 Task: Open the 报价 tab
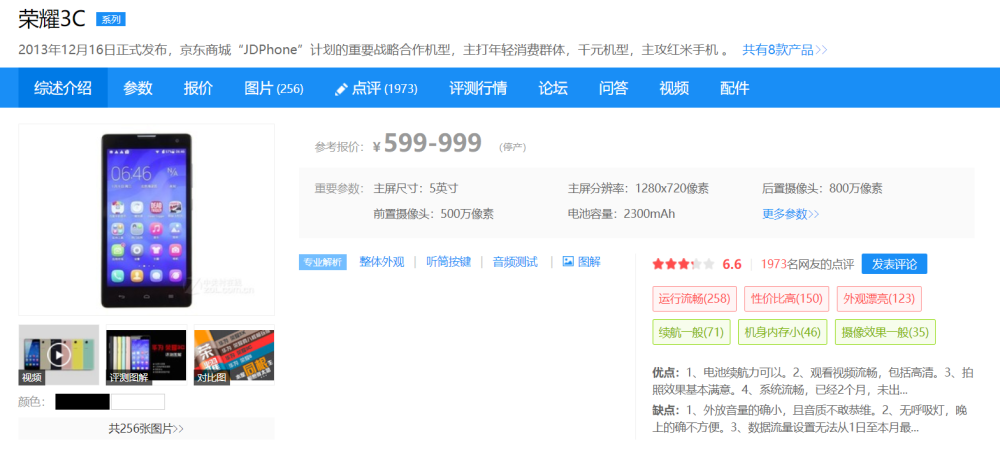(198, 88)
